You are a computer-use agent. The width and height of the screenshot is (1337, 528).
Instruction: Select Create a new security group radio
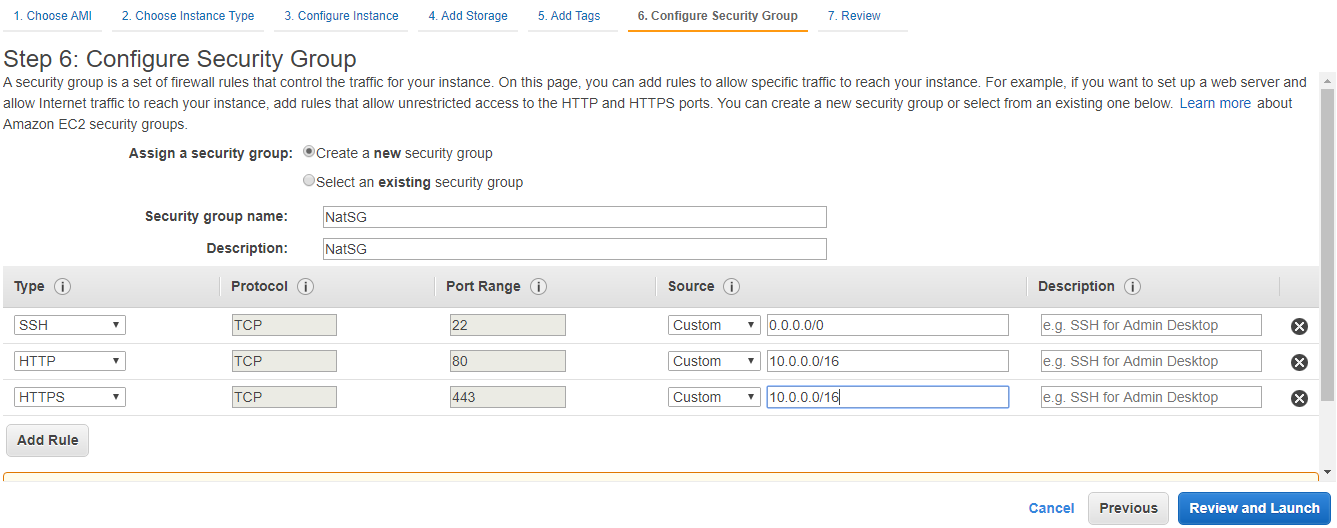[309, 153]
